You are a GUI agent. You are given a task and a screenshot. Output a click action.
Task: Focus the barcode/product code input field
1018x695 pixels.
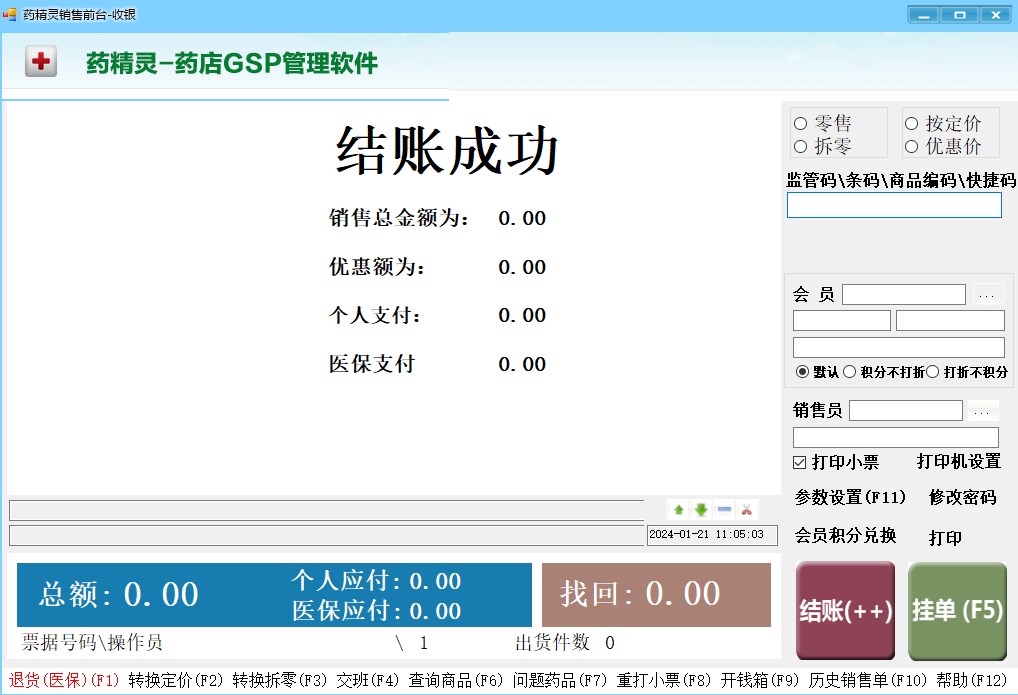(894, 205)
